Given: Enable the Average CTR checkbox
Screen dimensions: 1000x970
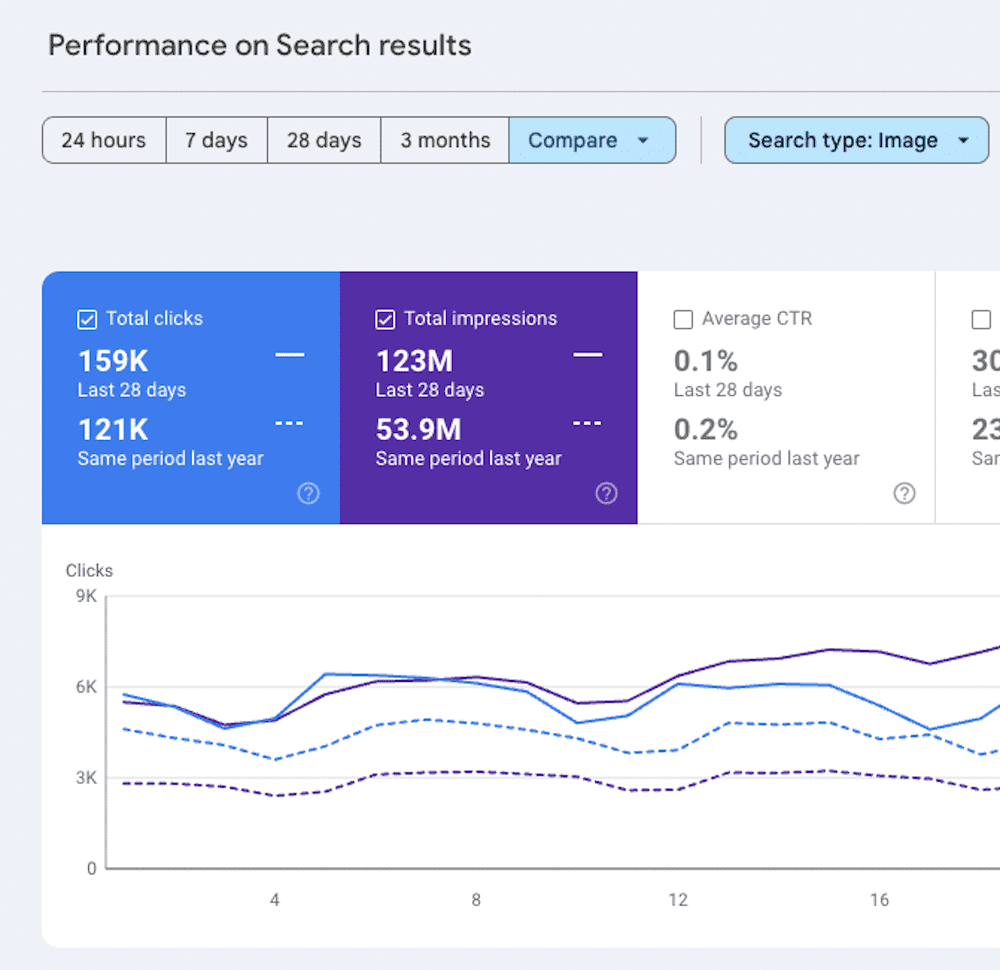Looking at the screenshot, I should coord(683,318).
